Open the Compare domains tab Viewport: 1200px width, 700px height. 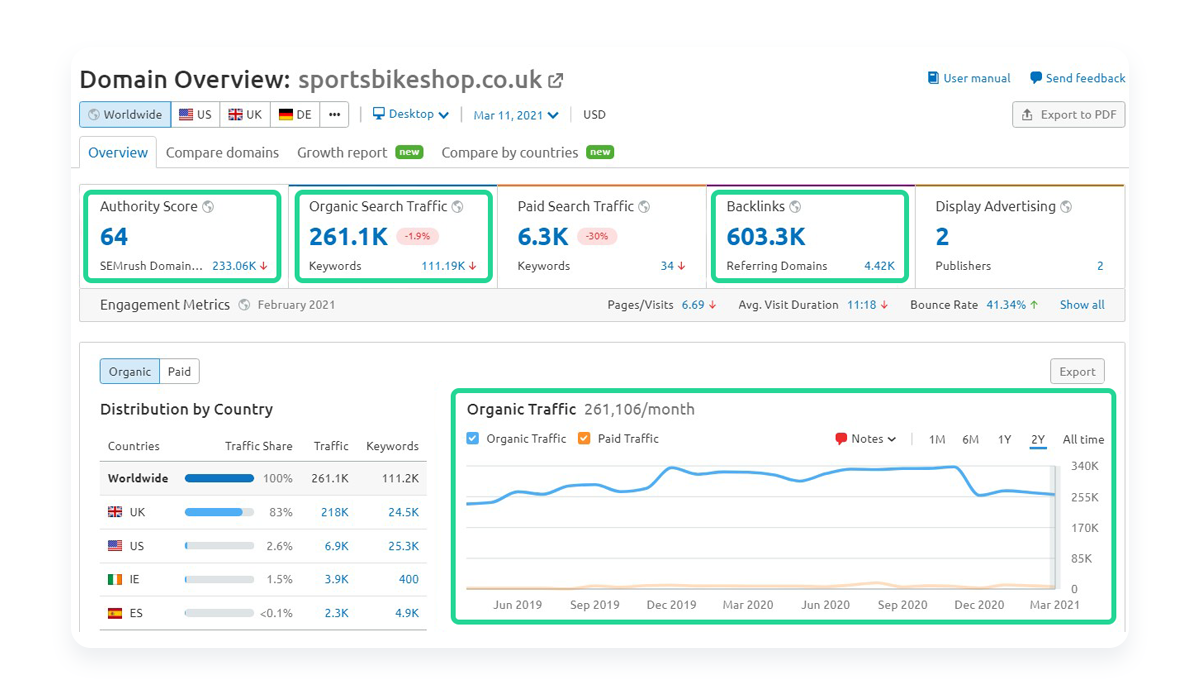pyautogui.click(x=222, y=153)
